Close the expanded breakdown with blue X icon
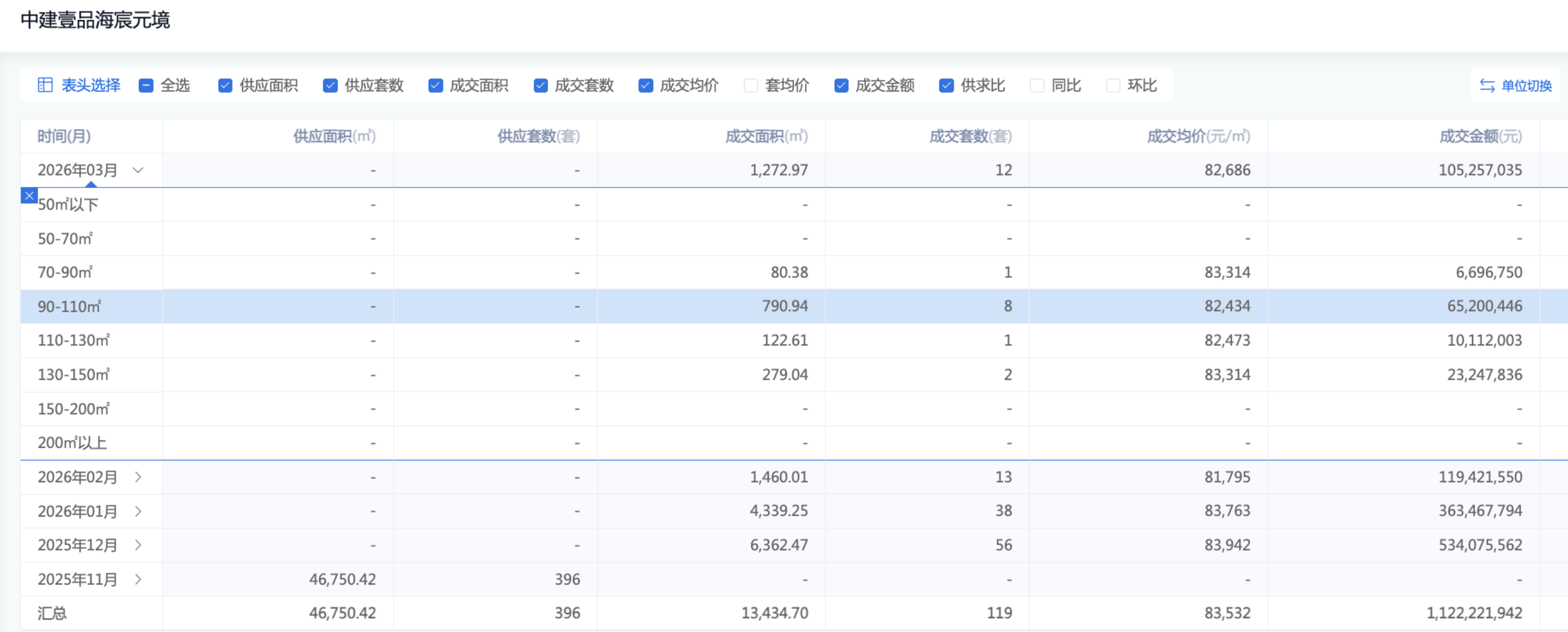 point(29,196)
